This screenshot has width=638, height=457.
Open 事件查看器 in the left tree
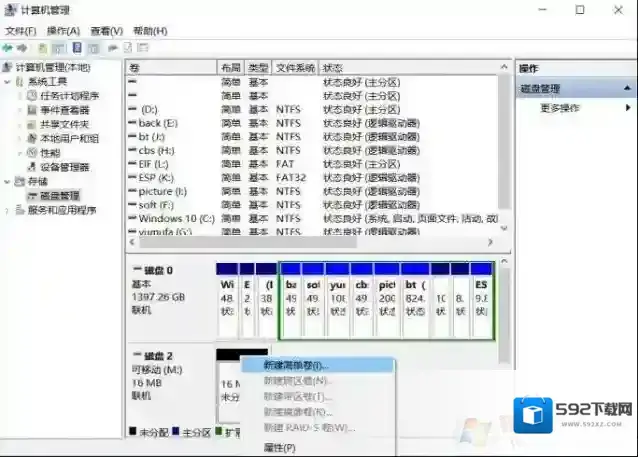[64, 110]
